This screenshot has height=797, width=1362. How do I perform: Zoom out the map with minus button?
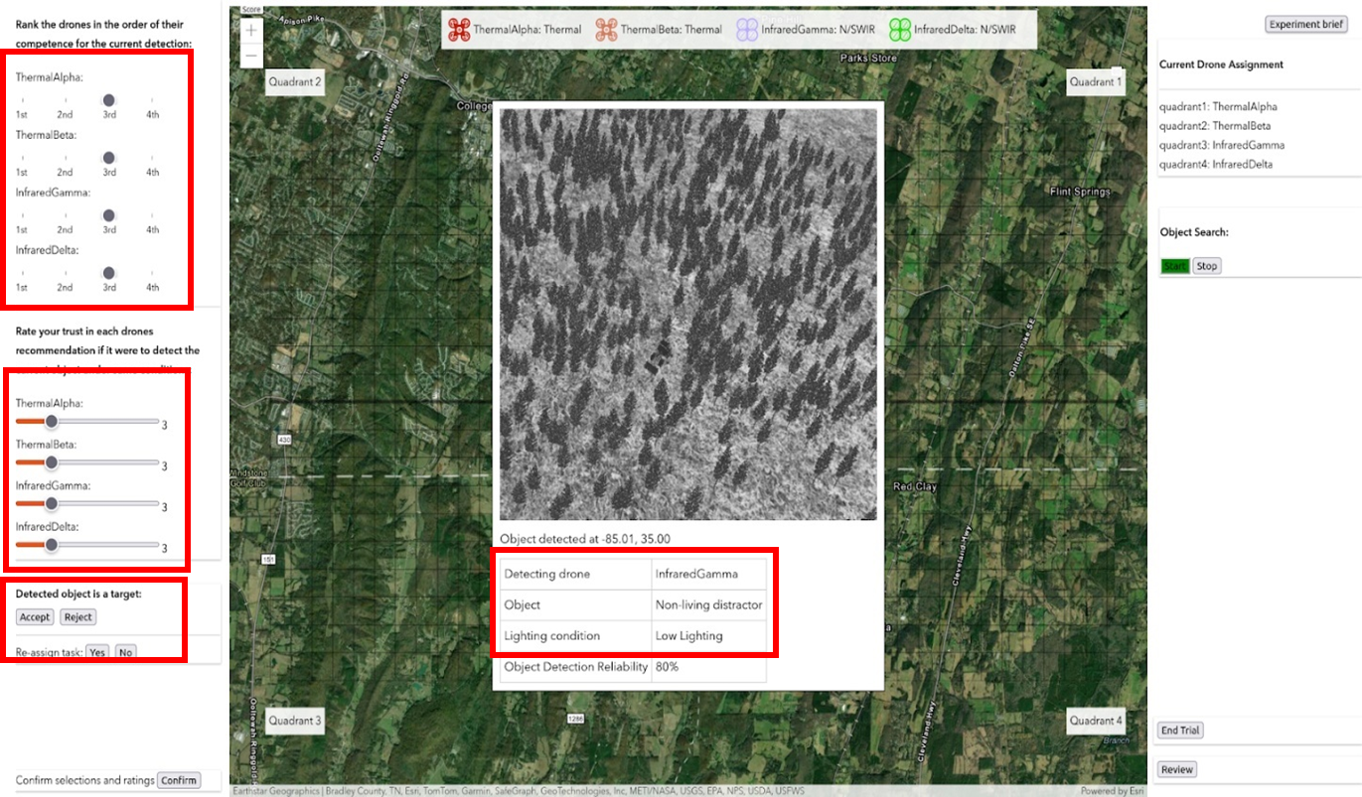(251, 56)
